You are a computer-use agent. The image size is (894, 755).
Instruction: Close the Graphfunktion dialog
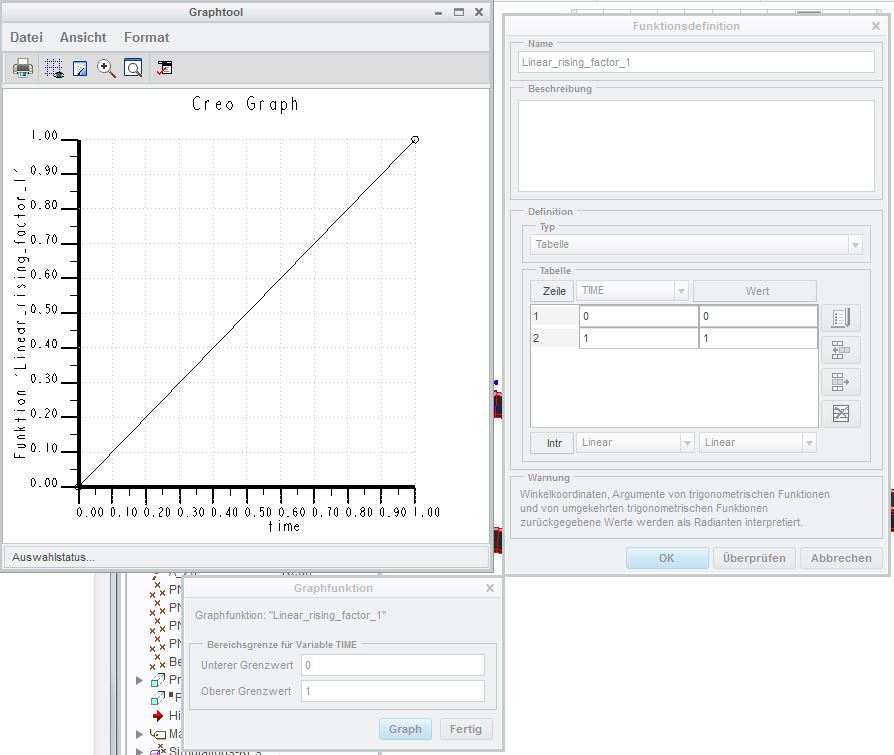[x=490, y=588]
